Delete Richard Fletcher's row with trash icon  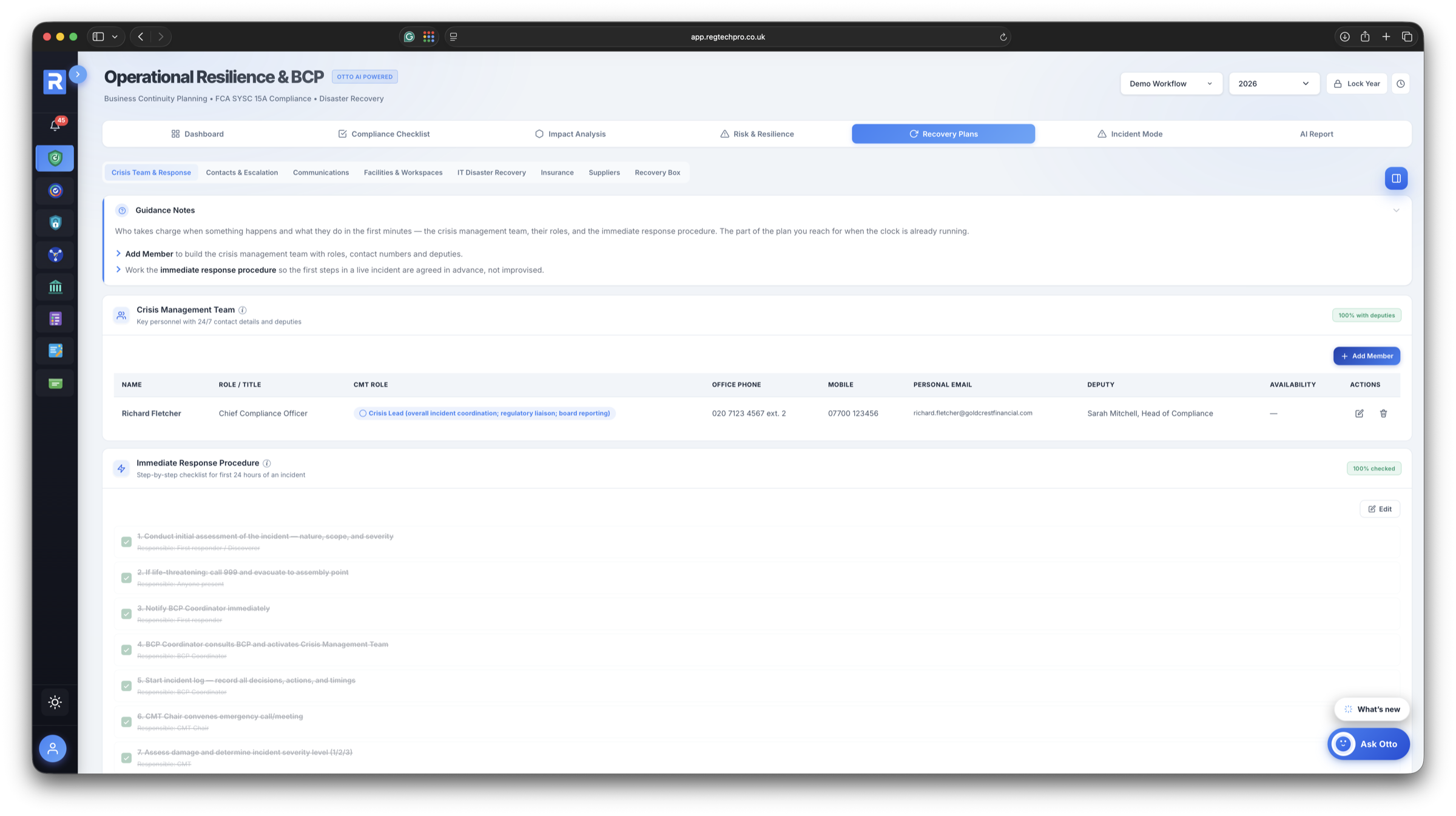click(1383, 413)
